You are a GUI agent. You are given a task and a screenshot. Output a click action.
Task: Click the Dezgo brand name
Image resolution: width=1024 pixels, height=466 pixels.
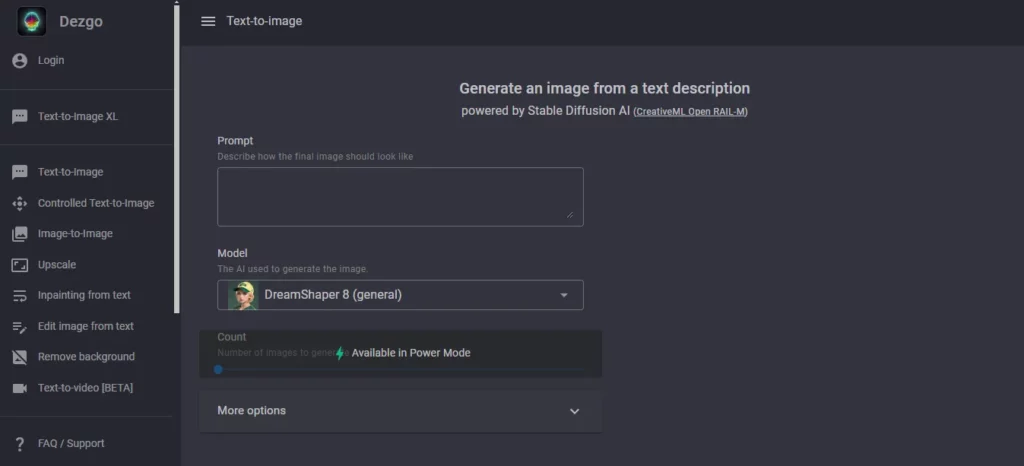click(81, 22)
